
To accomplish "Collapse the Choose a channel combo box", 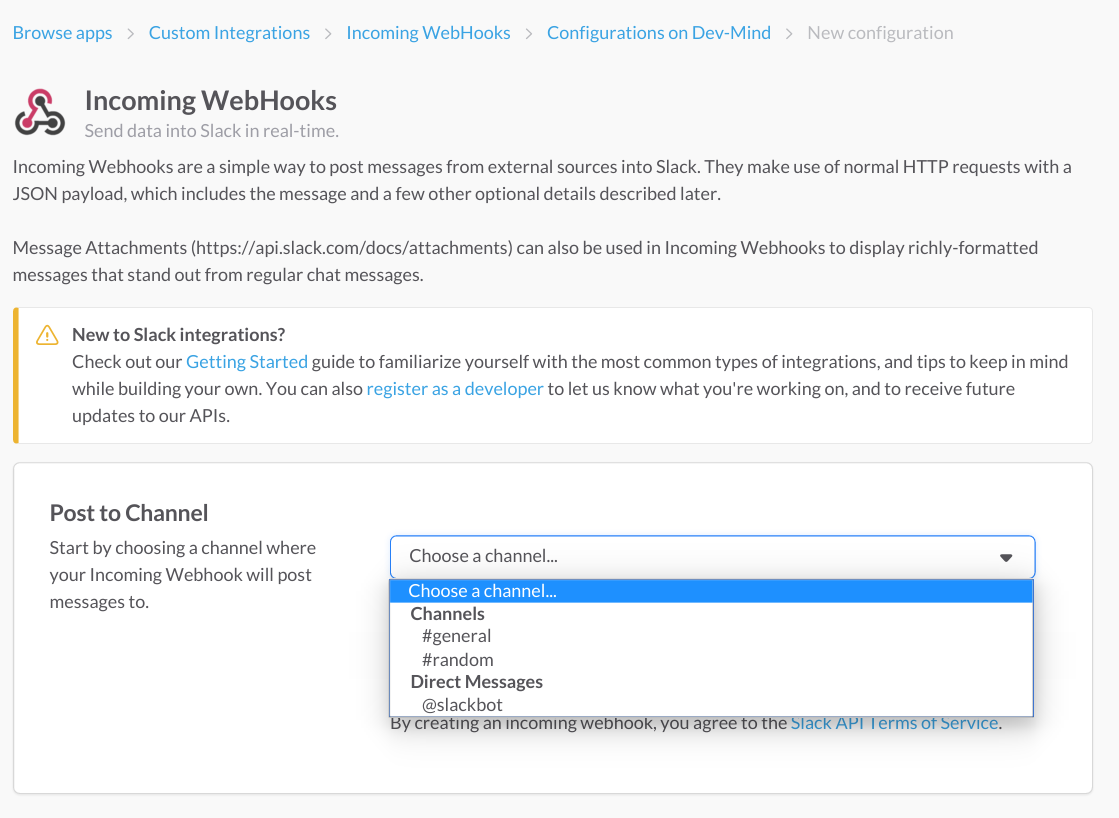I will pos(712,557).
